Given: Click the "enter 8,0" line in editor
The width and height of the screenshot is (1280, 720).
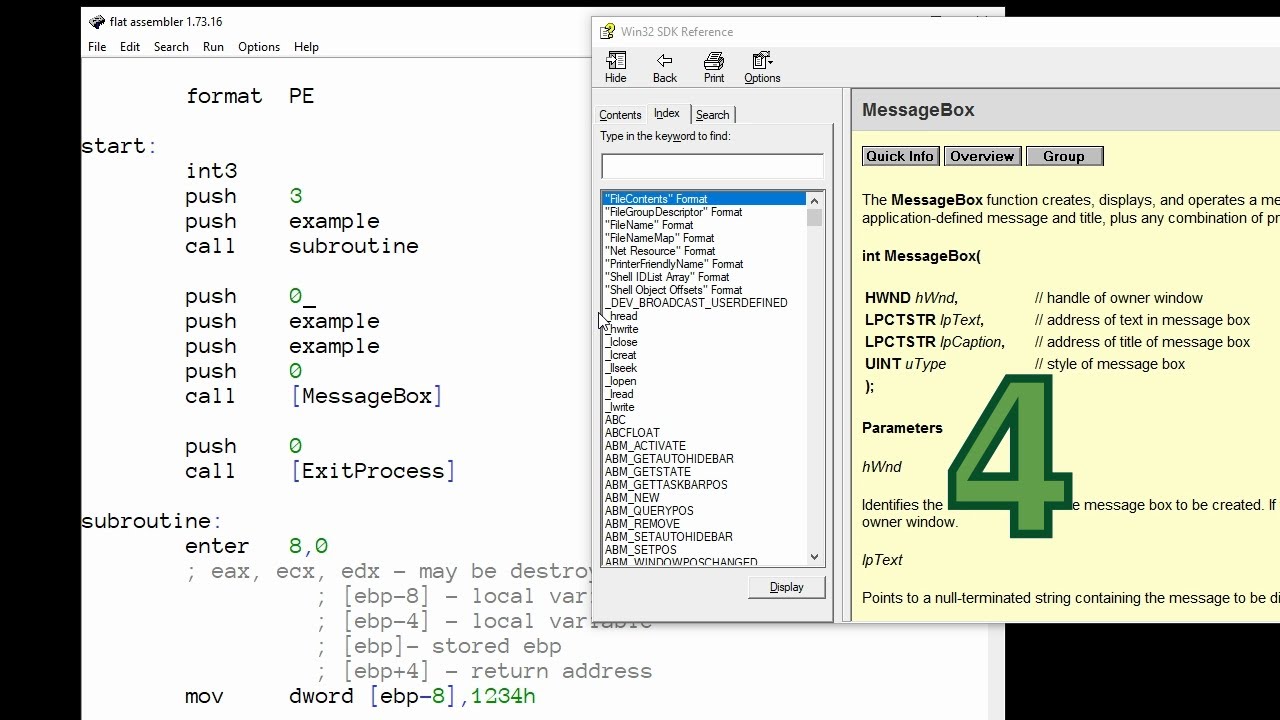Looking at the screenshot, I should point(257,547).
